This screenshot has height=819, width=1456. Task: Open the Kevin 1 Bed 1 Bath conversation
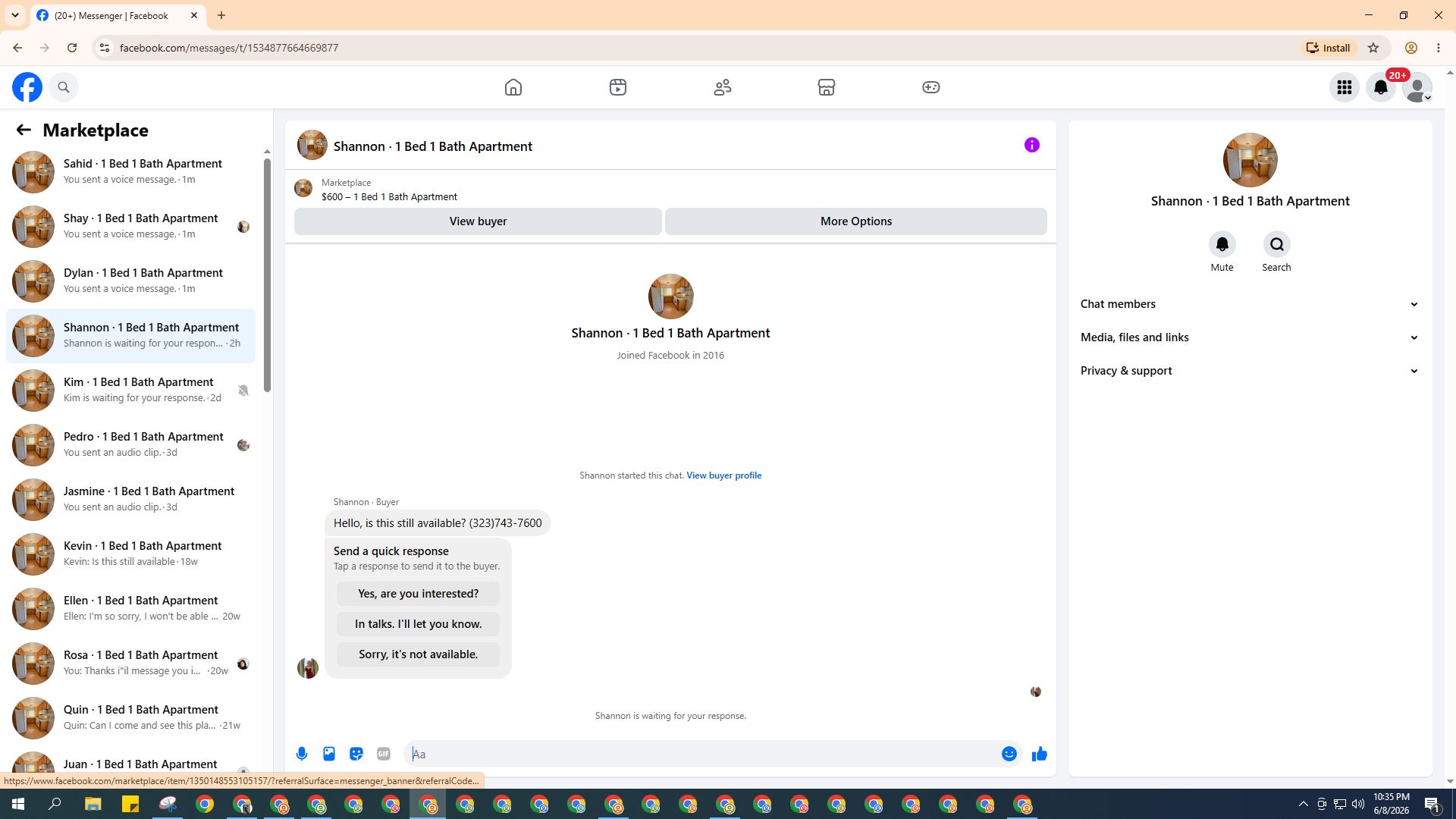coord(130,554)
